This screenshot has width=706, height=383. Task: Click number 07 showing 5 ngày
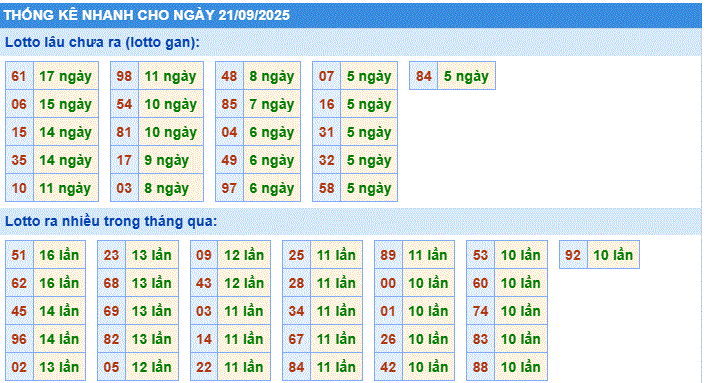[326, 76]
